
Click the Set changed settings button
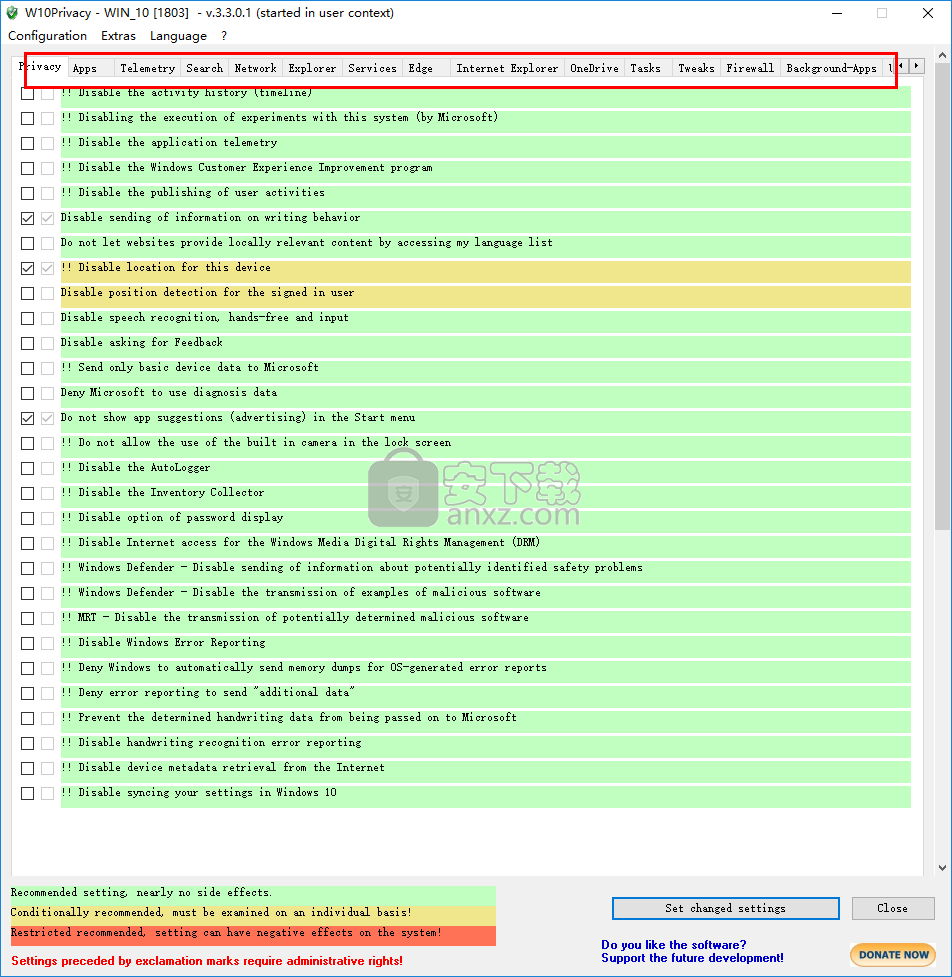click(x=726, y=908)
